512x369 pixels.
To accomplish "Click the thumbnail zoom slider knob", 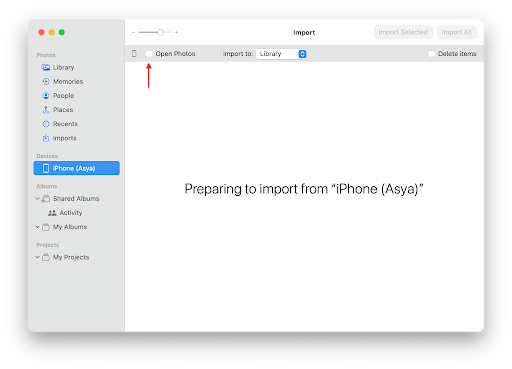I will 161,32.
